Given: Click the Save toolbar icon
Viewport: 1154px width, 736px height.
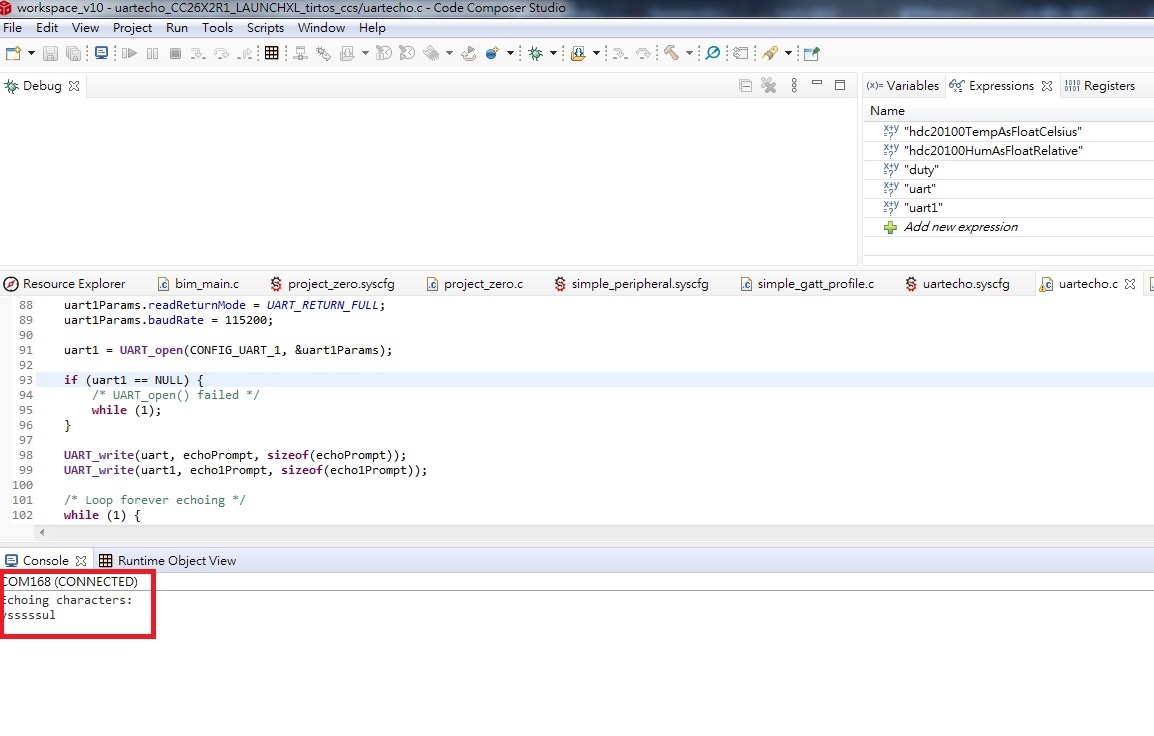Looking at the screenshot, I should (50, 53).
